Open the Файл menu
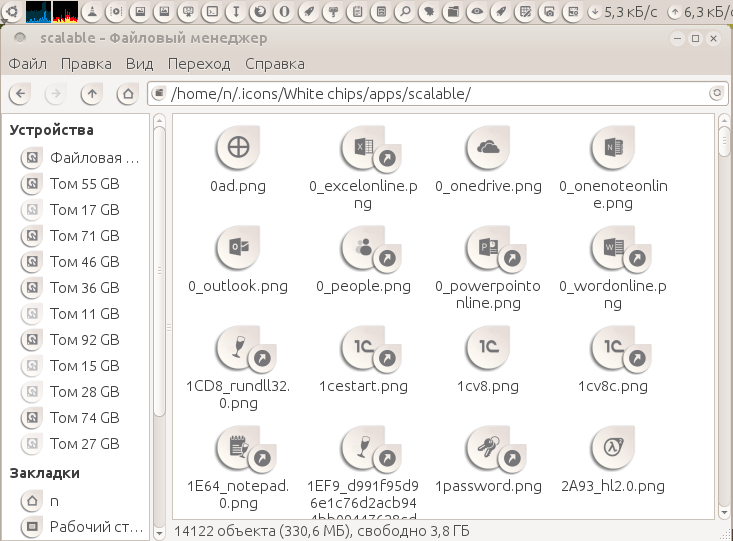This screenshot has width=733, height=541. [28, 64]
